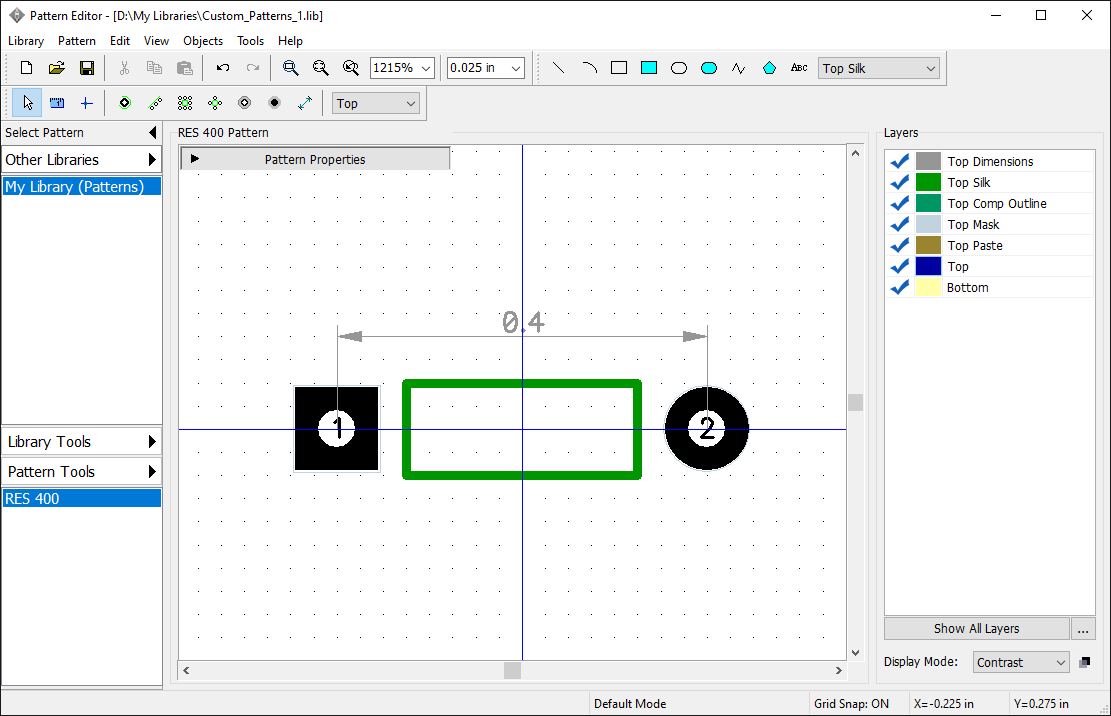This screenshot has width=1111, height=716.
Task: Select the filled black dot tool
Action: [275, 103]
